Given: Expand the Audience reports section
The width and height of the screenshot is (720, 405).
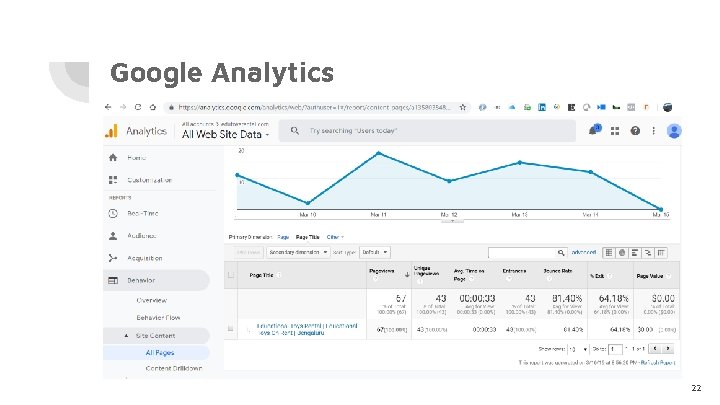Looking at the screenshot, I should (141, 236).
